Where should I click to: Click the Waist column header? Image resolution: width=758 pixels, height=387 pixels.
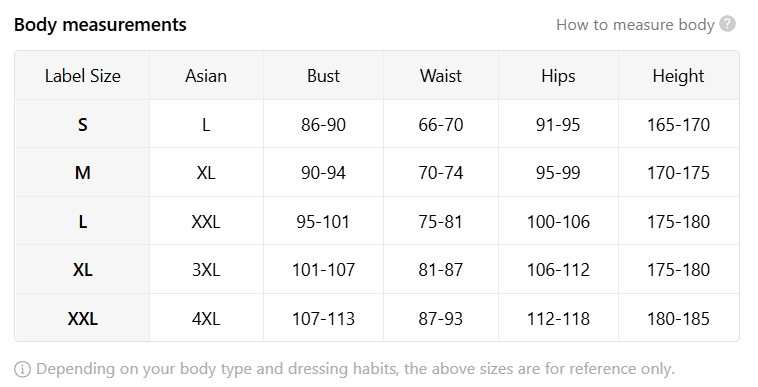coord(441,76)
